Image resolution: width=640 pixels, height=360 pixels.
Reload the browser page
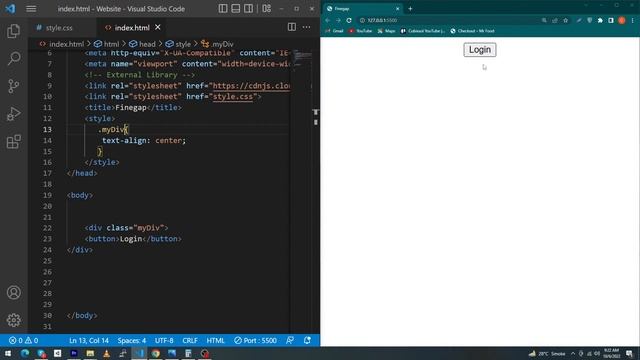349,20
